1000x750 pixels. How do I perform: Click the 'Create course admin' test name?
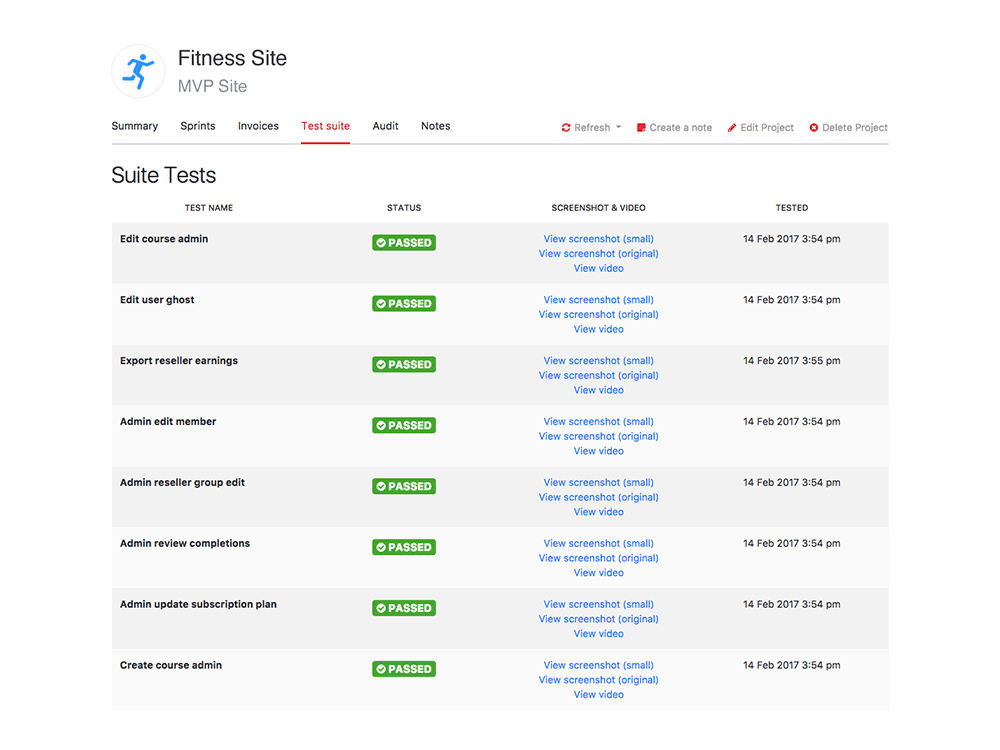point(171,665)
